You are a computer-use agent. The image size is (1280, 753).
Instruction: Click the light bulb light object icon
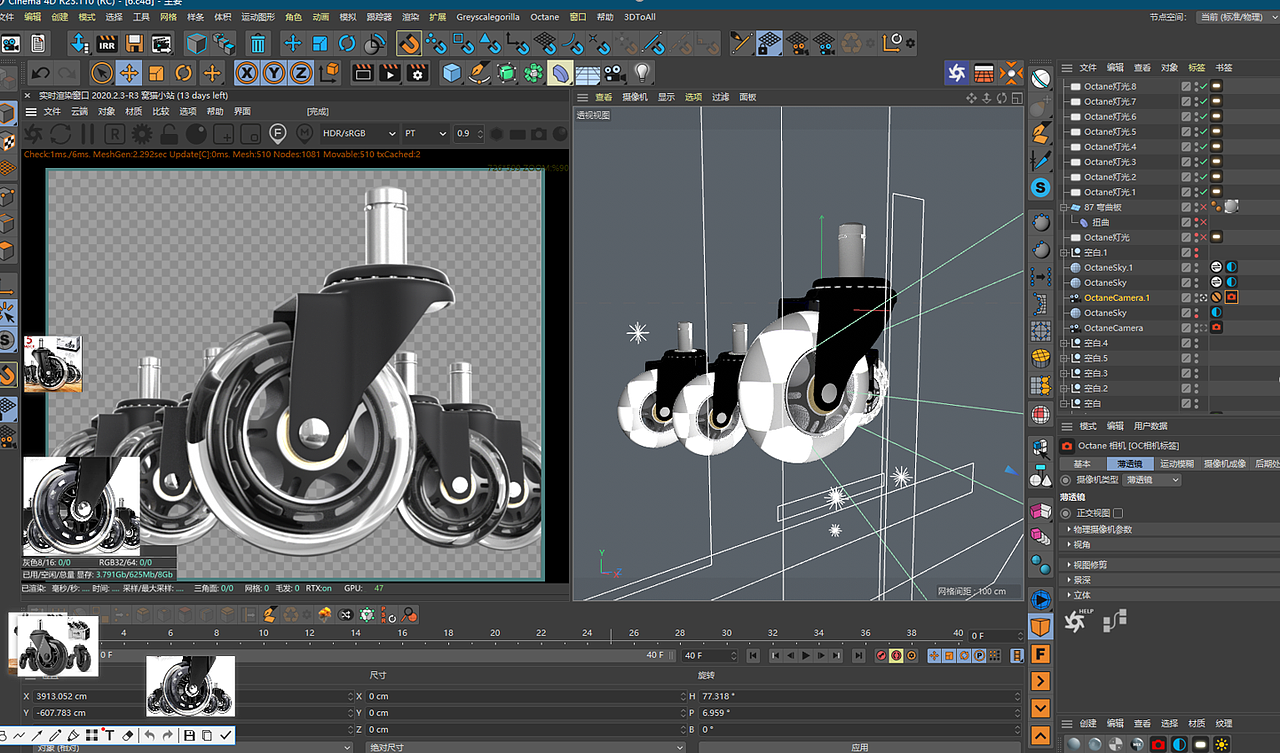642,73
